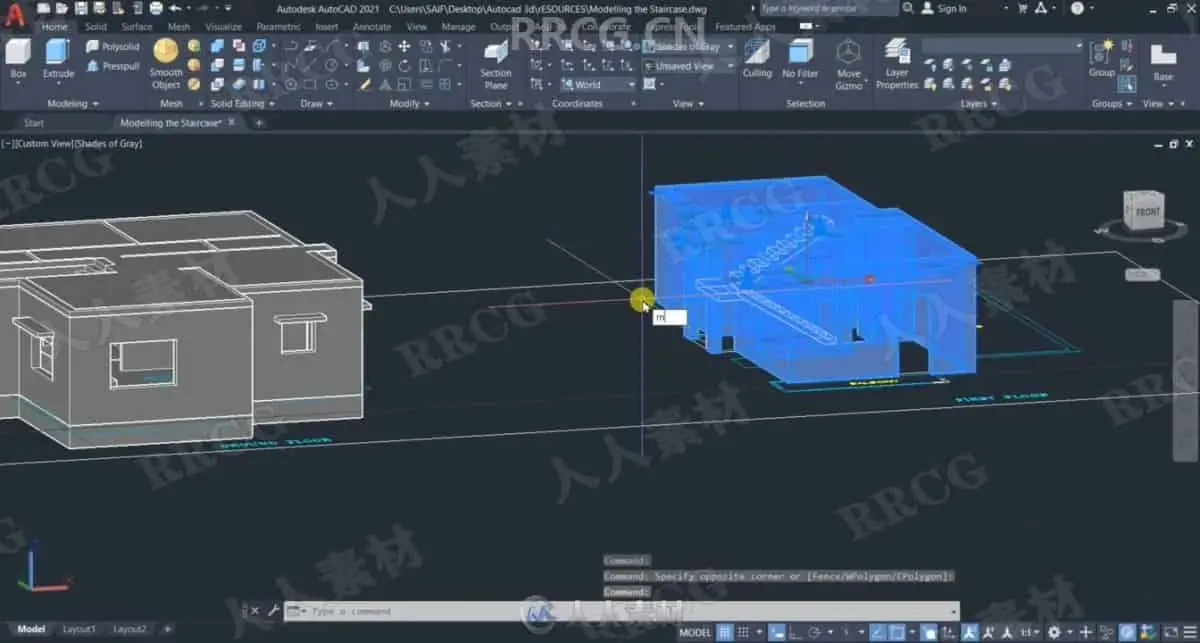The height and width of the screenshot is (643, 1200).
Task: Click the search magnifier icon
Action: tap(907, 8)
